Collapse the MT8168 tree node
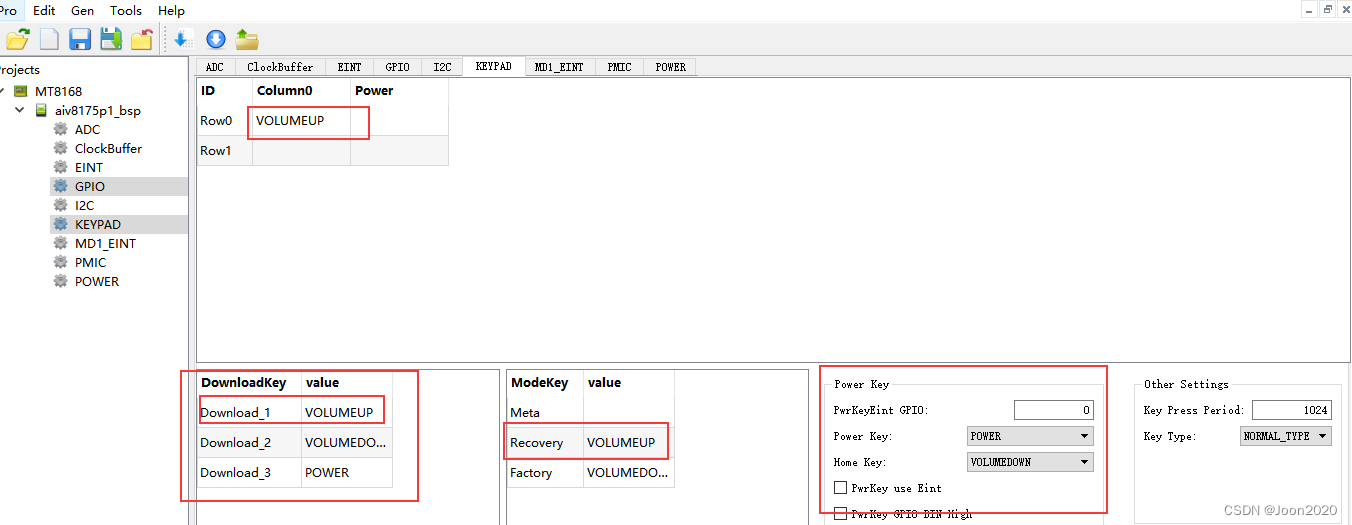This screenshot has height=525, width=1352. point(2,91)
